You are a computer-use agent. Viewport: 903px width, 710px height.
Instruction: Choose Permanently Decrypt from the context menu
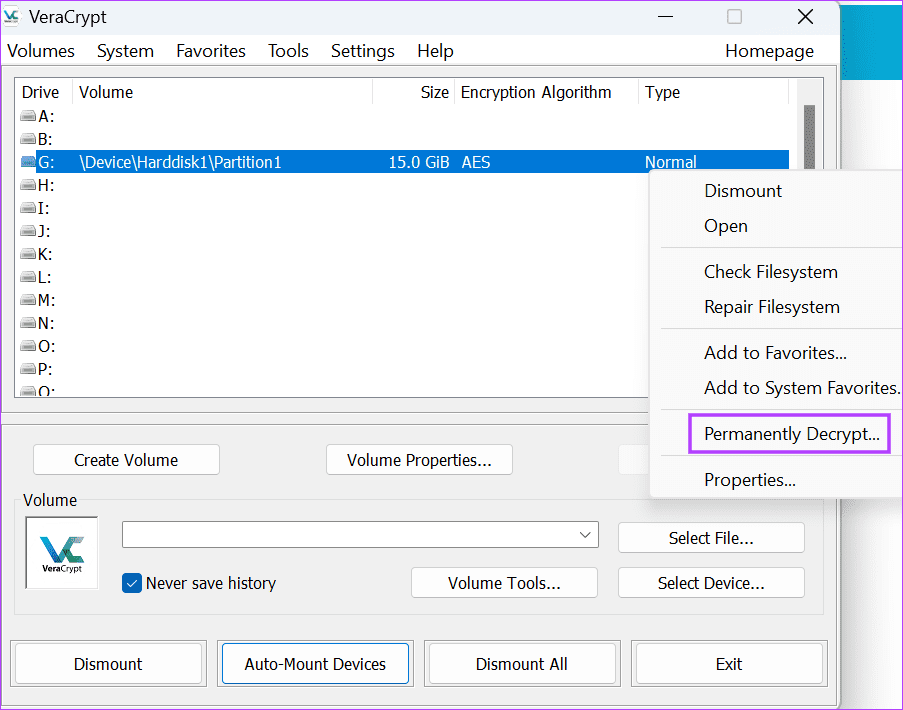point(789,433)
